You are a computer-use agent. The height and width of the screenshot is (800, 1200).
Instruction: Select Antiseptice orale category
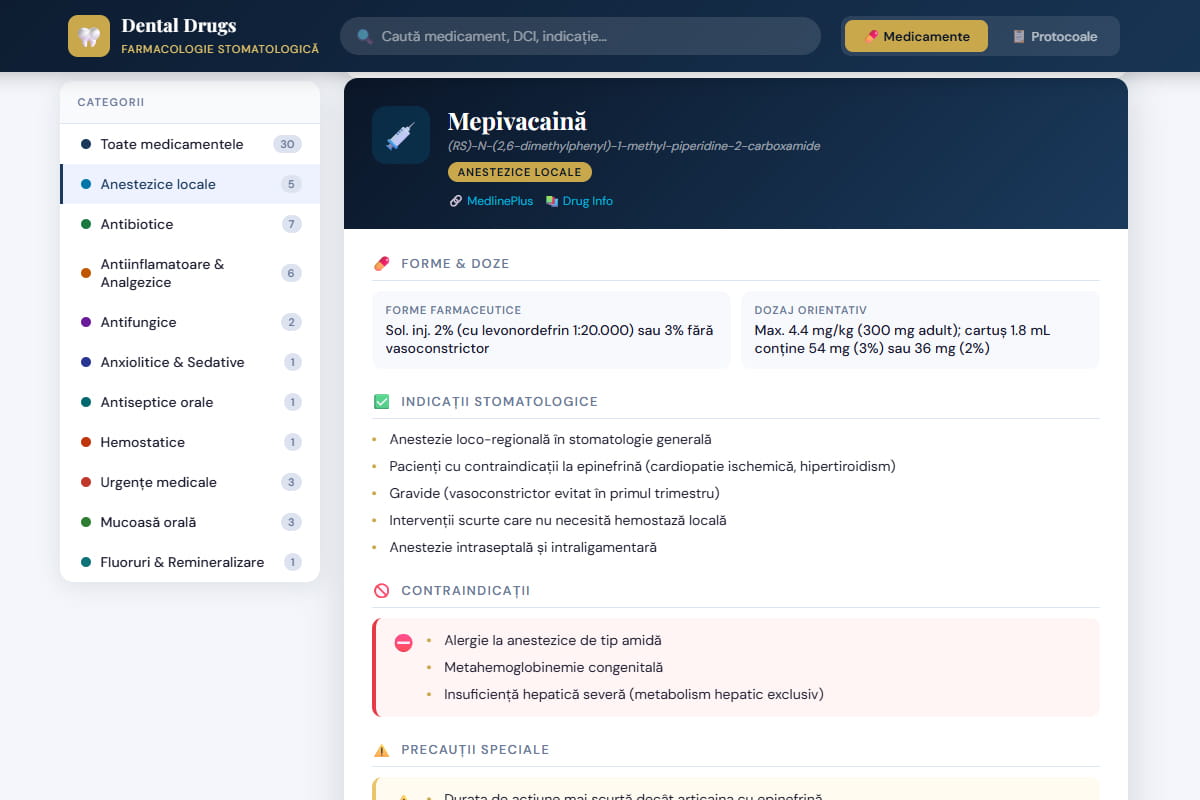point(190,402)
